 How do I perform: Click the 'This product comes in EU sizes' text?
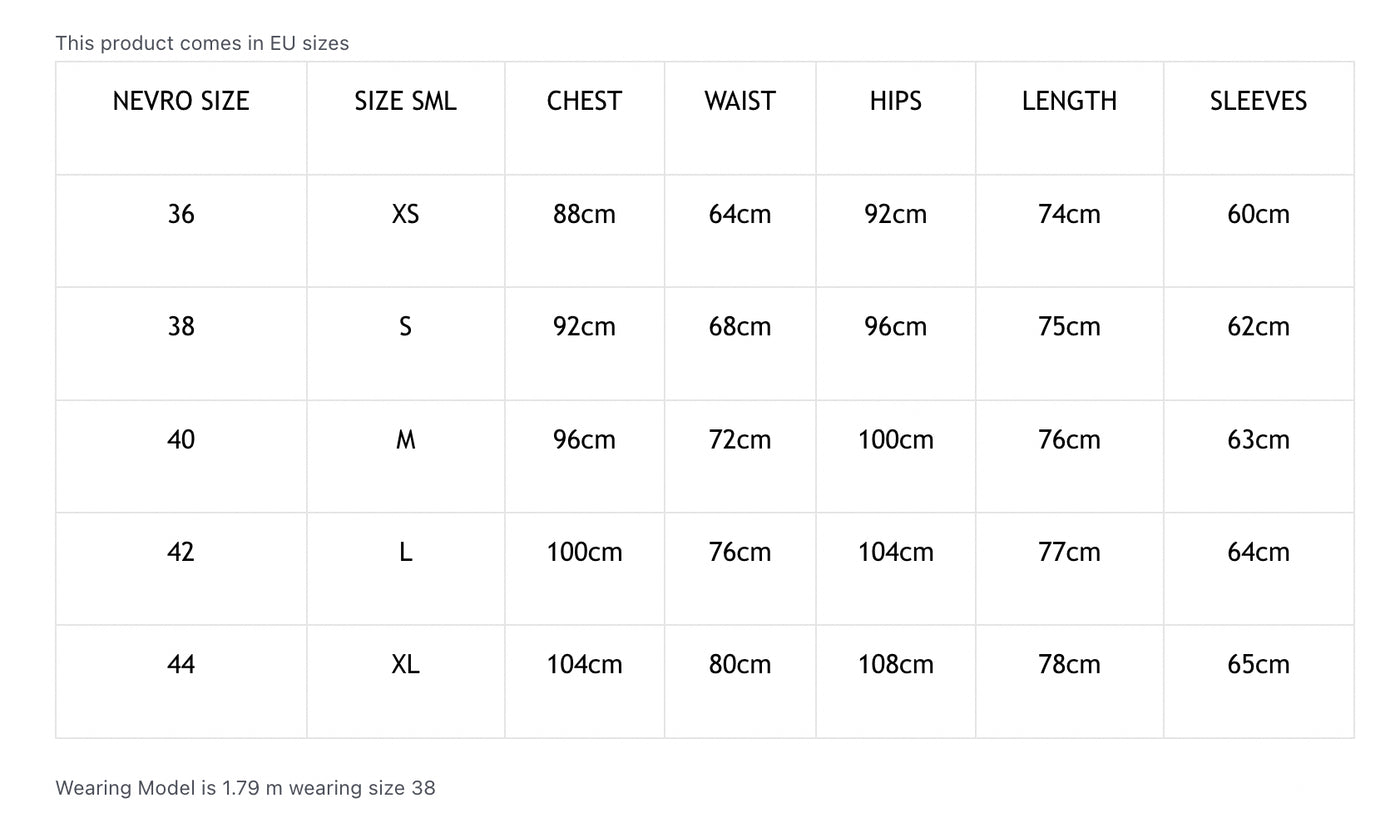point(202,43)
